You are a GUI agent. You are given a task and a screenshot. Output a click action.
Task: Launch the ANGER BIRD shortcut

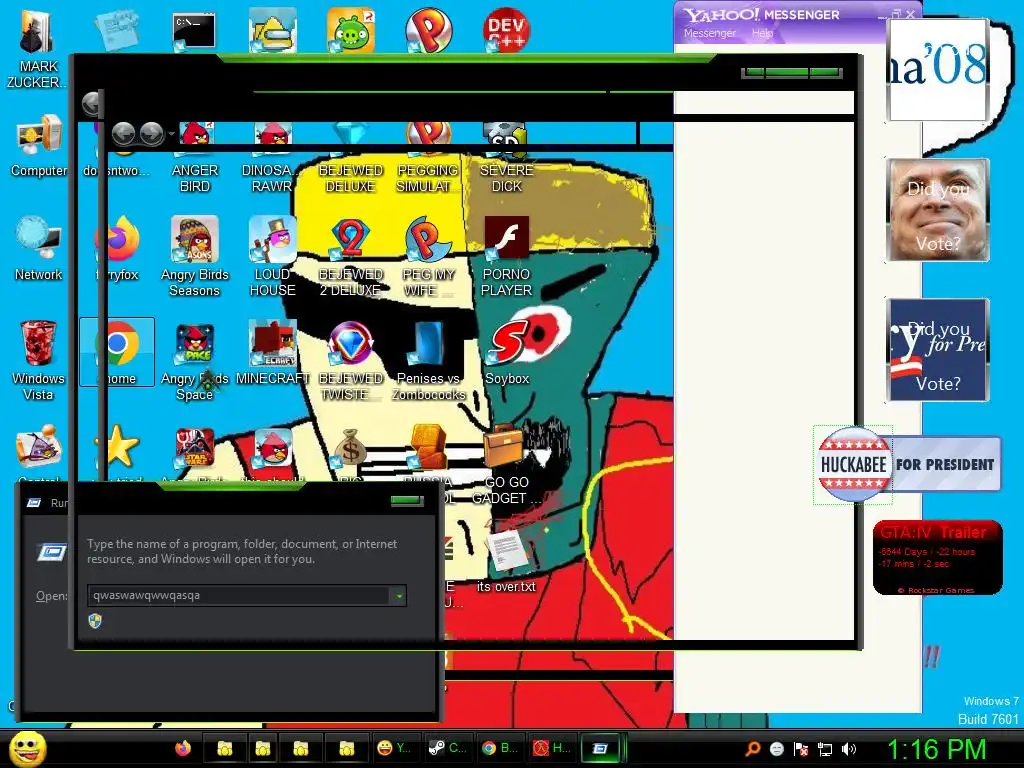[x=195, y=159]
